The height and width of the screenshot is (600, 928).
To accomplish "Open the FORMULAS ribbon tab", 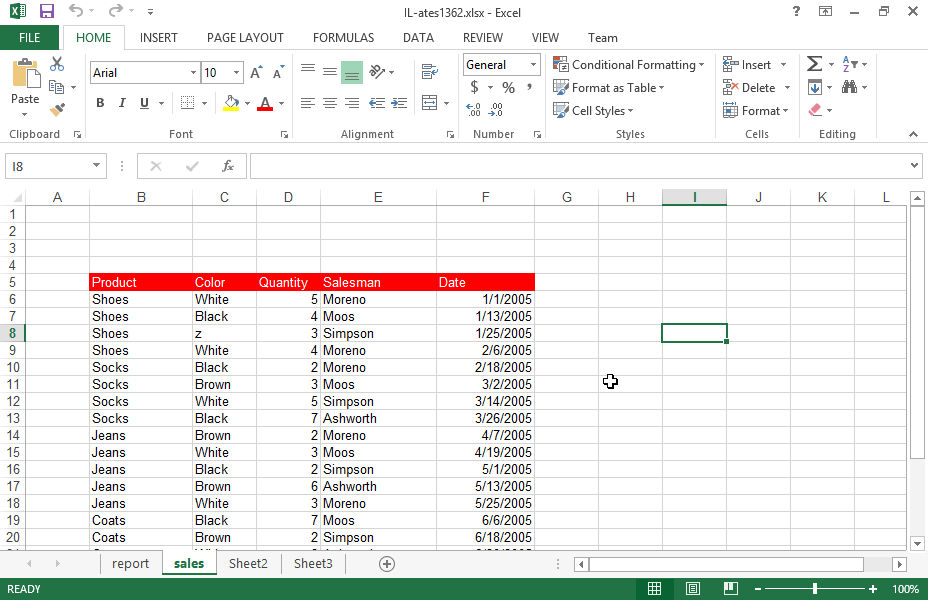I will pyautogui.click(x=343, y=38).
